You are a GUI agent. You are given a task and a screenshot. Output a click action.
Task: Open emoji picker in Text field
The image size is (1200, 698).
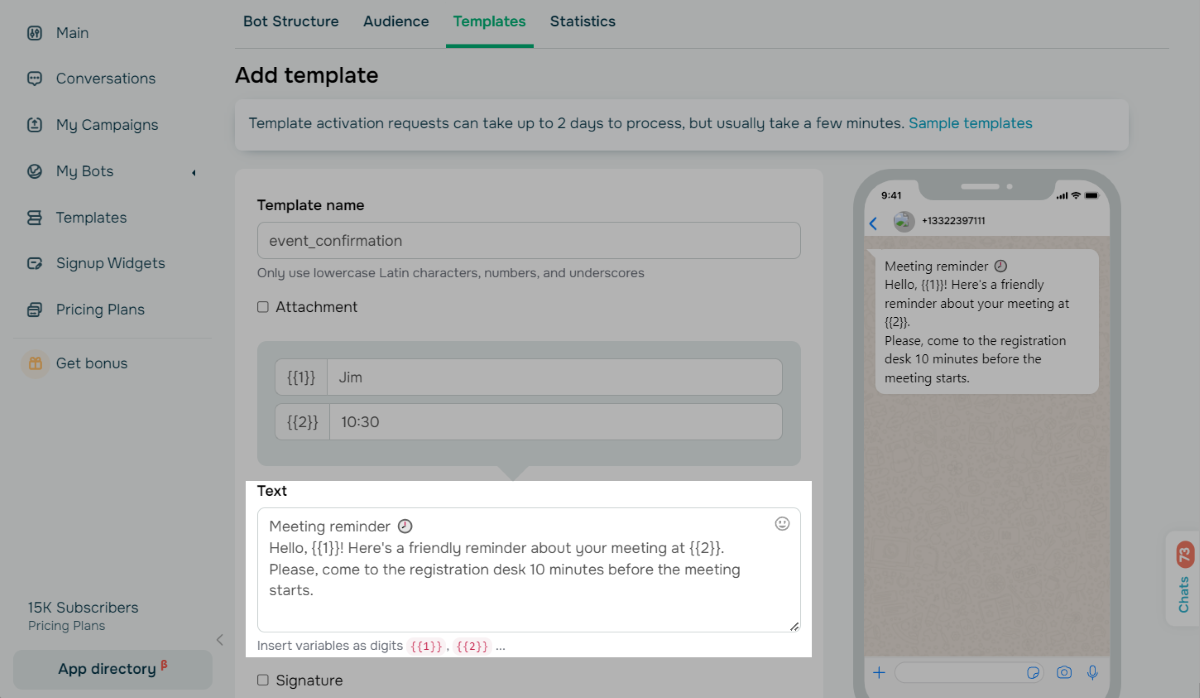(x=782, y=523)
